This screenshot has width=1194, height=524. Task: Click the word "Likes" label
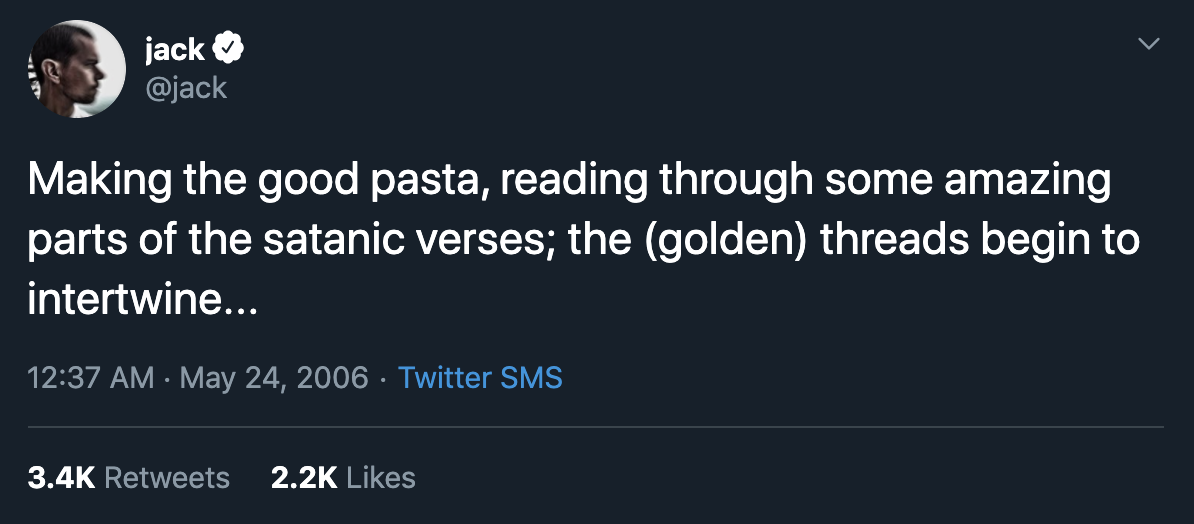pos(381,478)
